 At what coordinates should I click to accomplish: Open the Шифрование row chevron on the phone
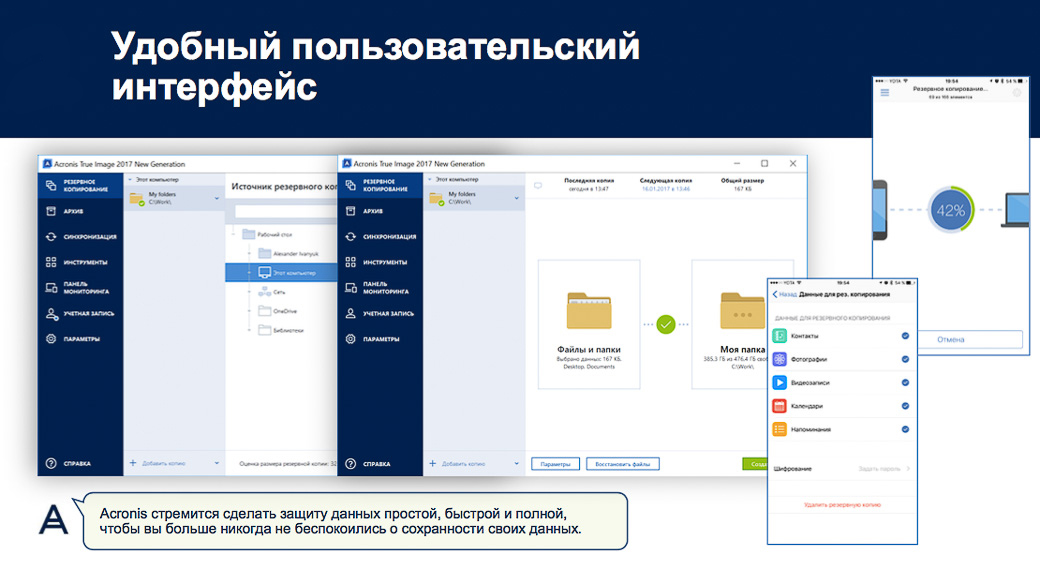pos(908,468)
